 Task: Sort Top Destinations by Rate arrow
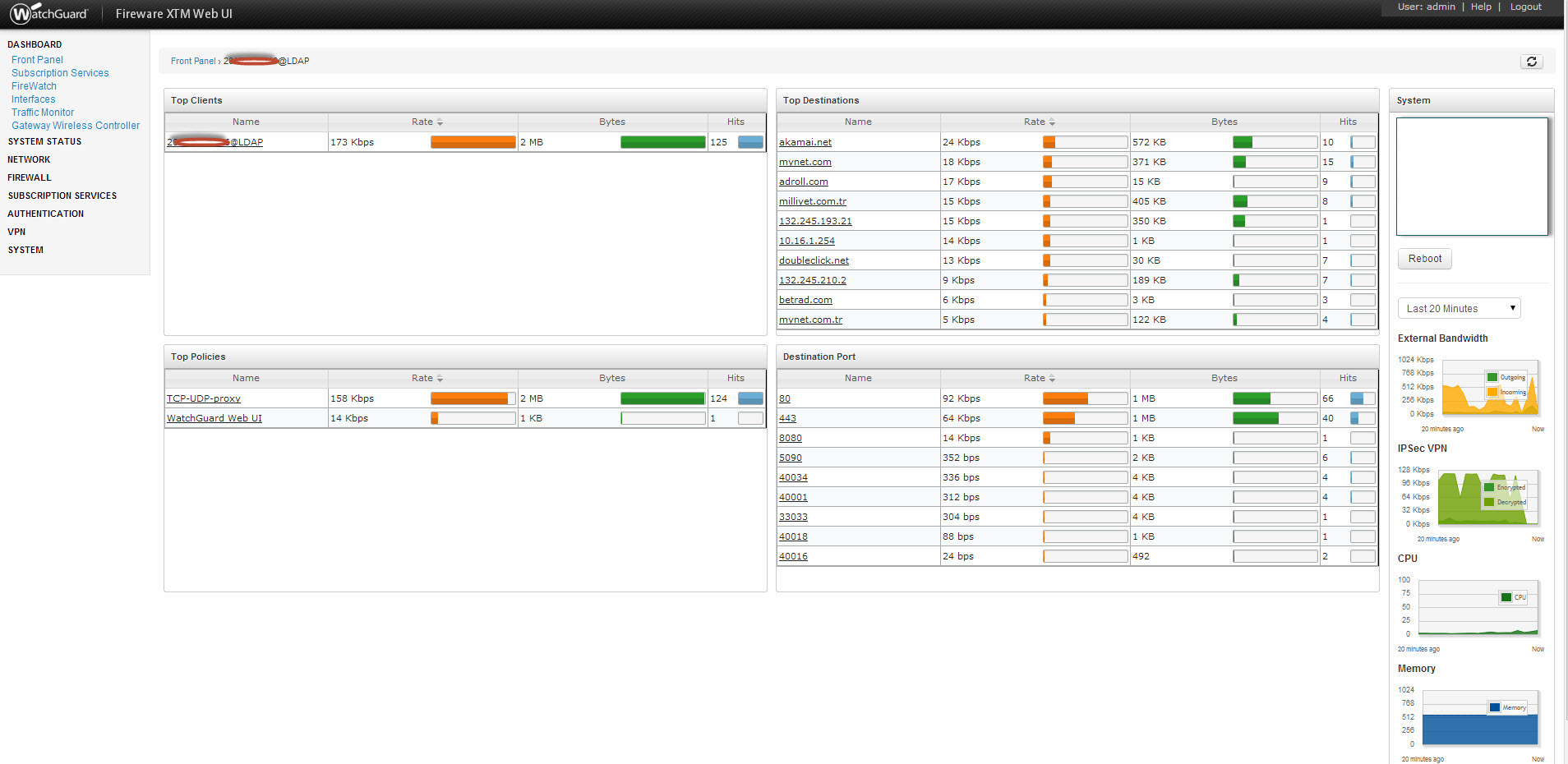pyautogui.click(x=1052, y=122)
